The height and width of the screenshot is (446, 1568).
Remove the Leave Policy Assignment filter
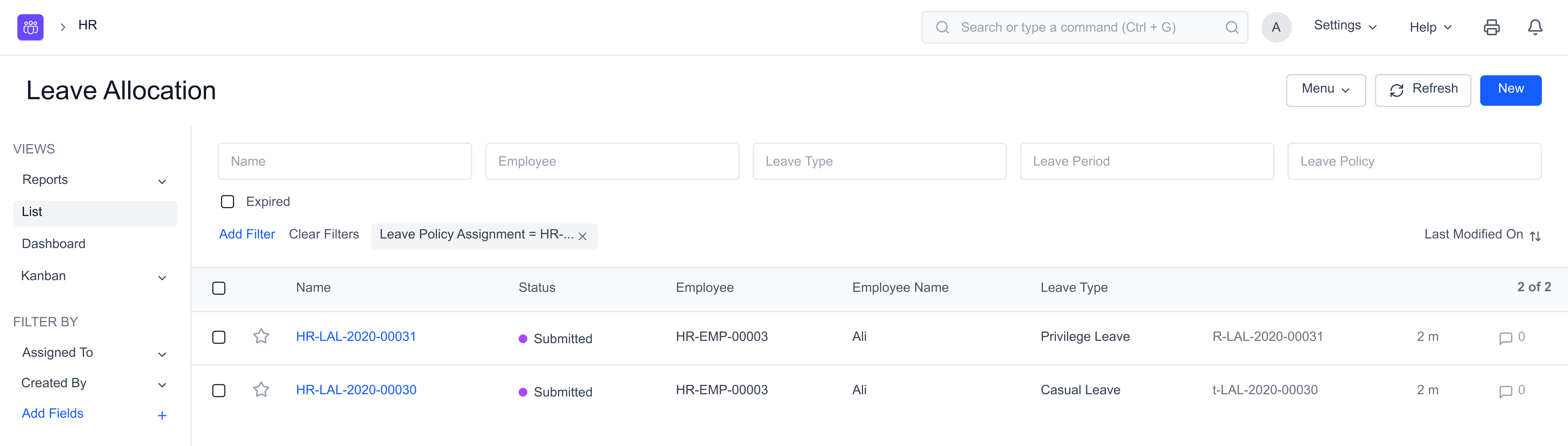pyautogui.click(x=583, y=236)
